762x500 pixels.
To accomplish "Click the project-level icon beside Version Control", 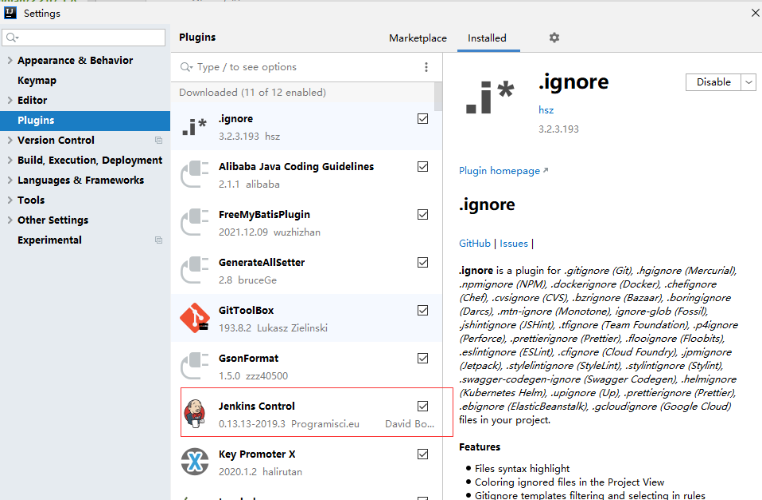I will click(x=158, y=140).
